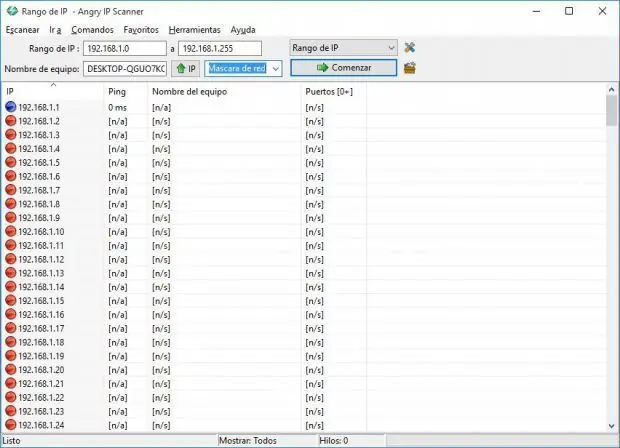Click the red status icon for 192.168.1.13

pos(11,273)
